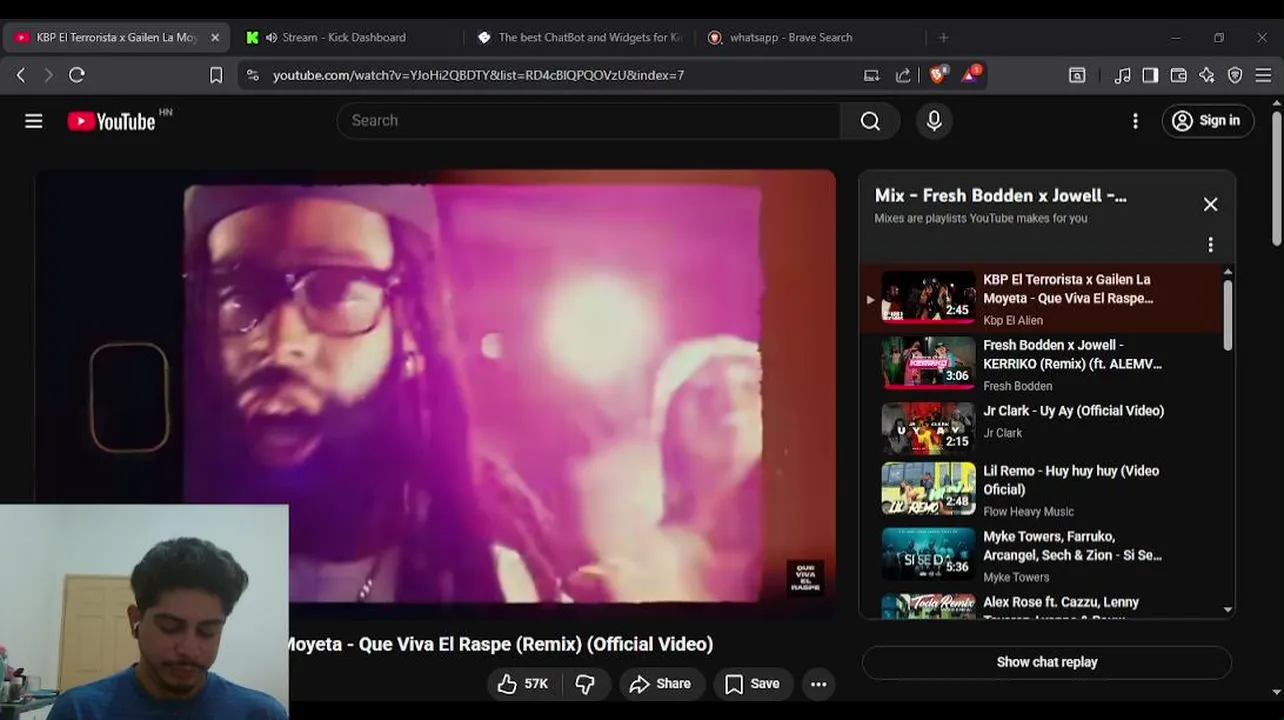Focus the YouTube Search field
The width and height of the screenshot is (1284, 720).
click(x=588, y=121)
